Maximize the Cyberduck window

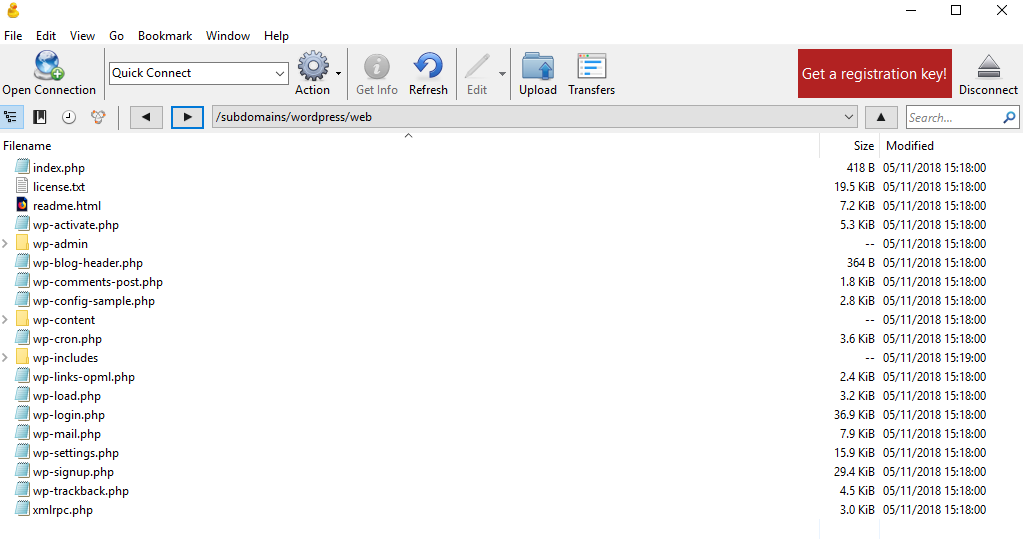[x=956, y=10]
